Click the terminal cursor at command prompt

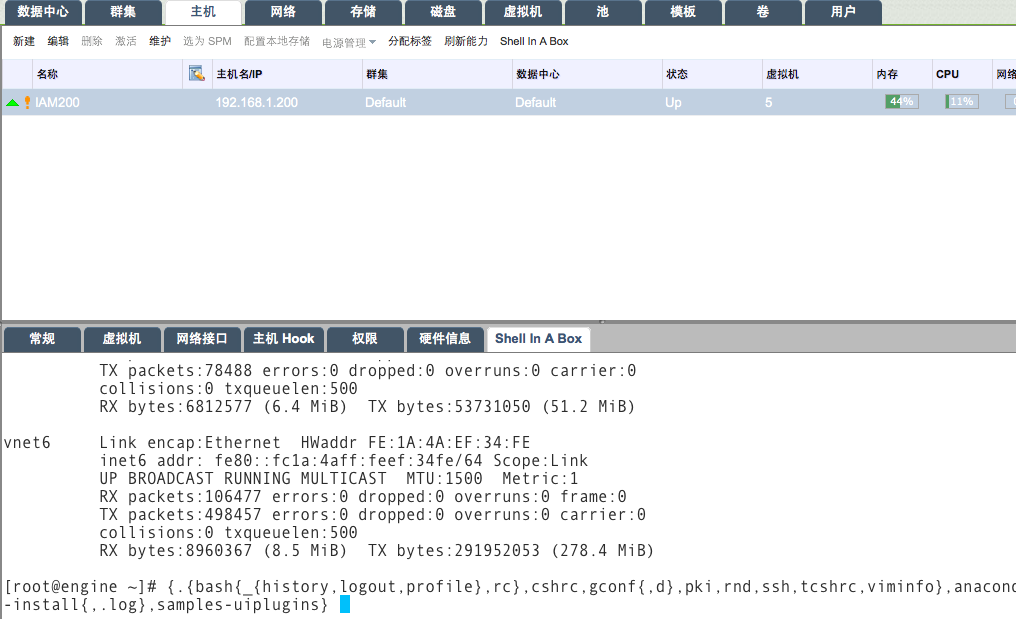345,604
